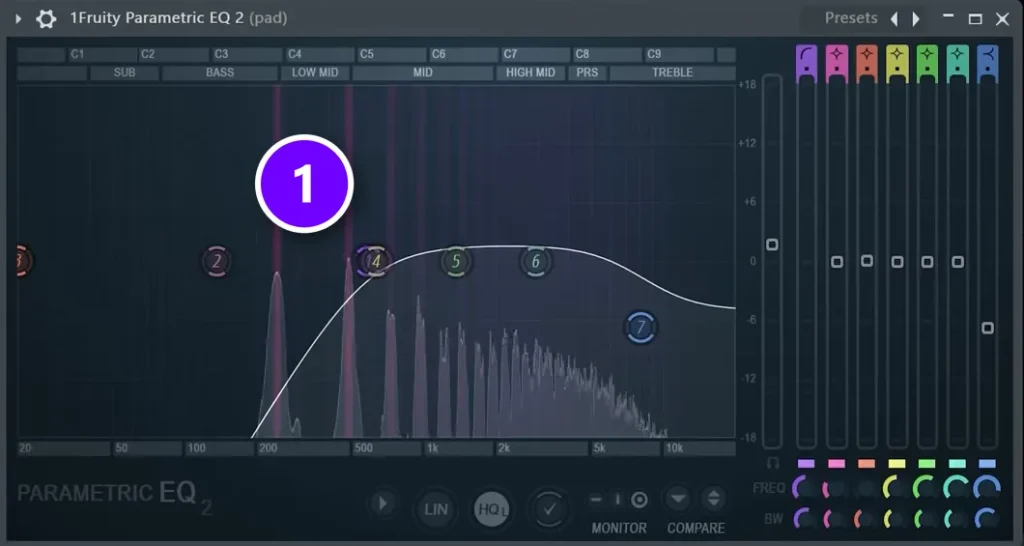Toggle the blue band 7 indicator below the sliders
Image resolution: width=1024 pixels, height=546 pixels.
pos(987,464)
